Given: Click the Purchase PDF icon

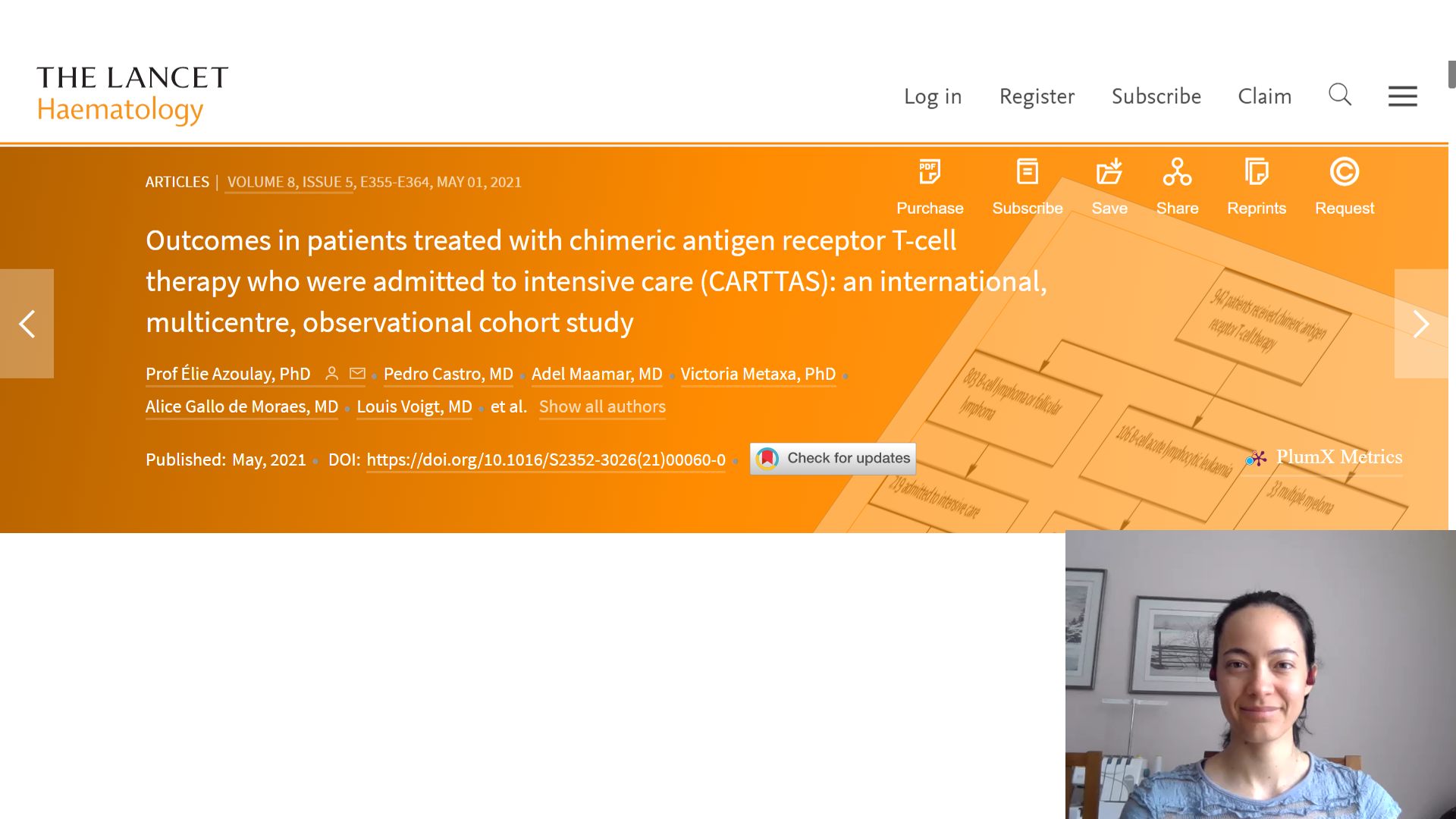Looking at the screenshot, I should tap(930, 173).
